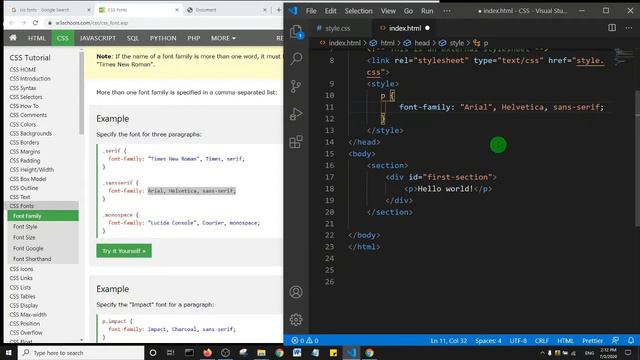Open CSS tab in w3schools navbar
The height and width of the screenshot is (360, 640).
(63, 38)
